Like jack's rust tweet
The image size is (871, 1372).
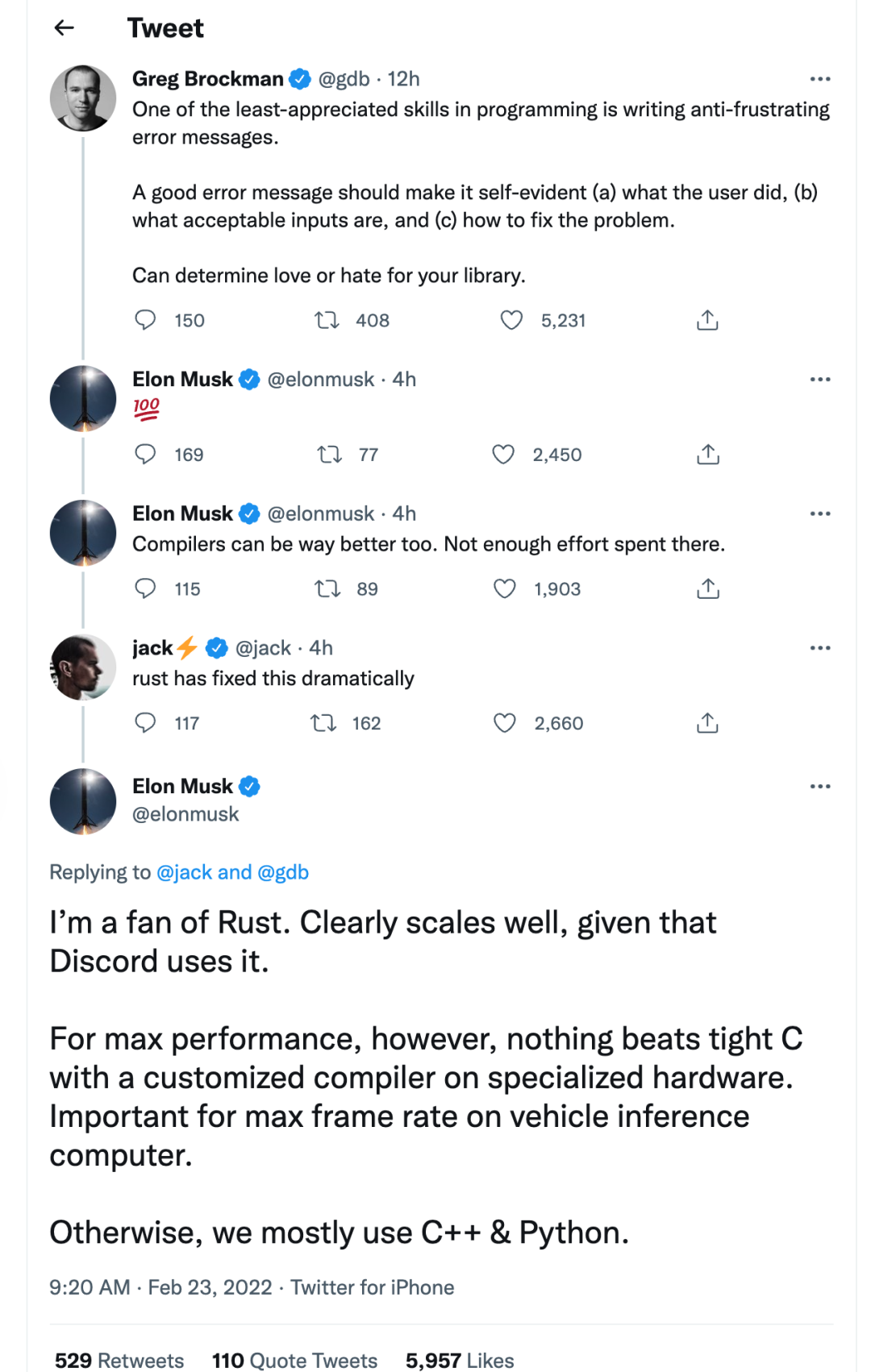click(505, 723)
